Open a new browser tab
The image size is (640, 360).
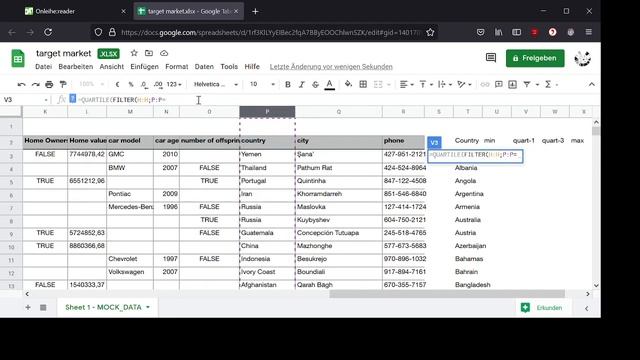click(x=255, y=11)
